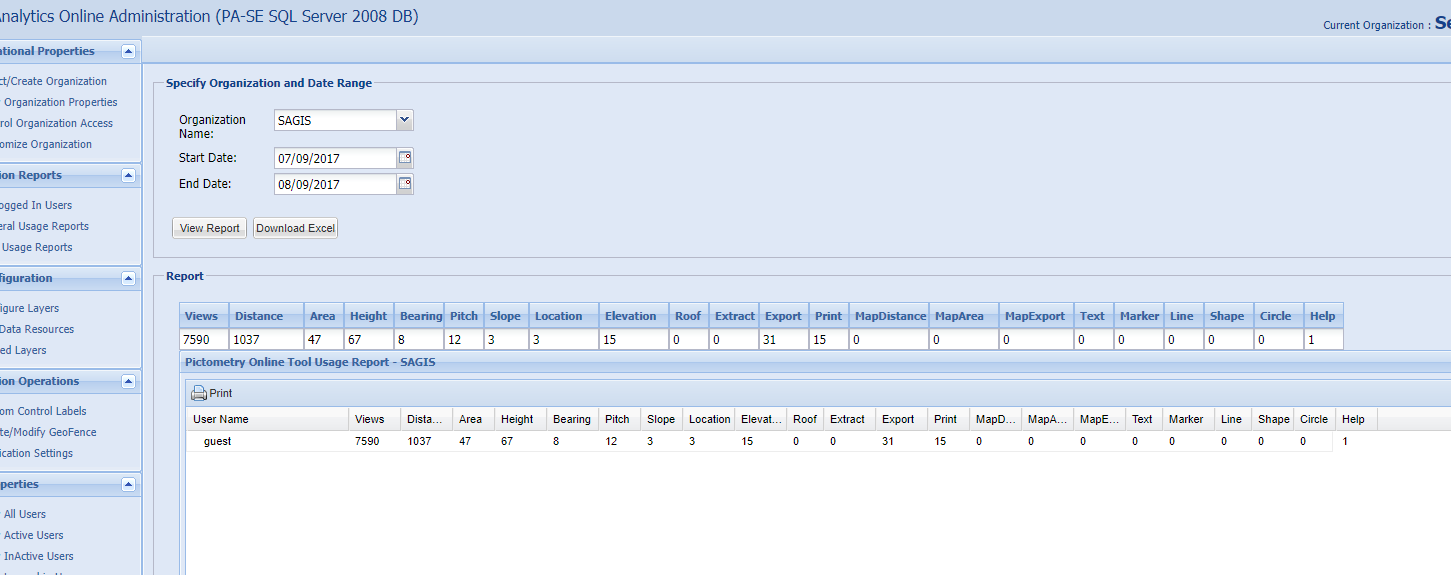Open the Organization Name dropdown
This screenshot has width=1451, height=575.
click(405, 120)
